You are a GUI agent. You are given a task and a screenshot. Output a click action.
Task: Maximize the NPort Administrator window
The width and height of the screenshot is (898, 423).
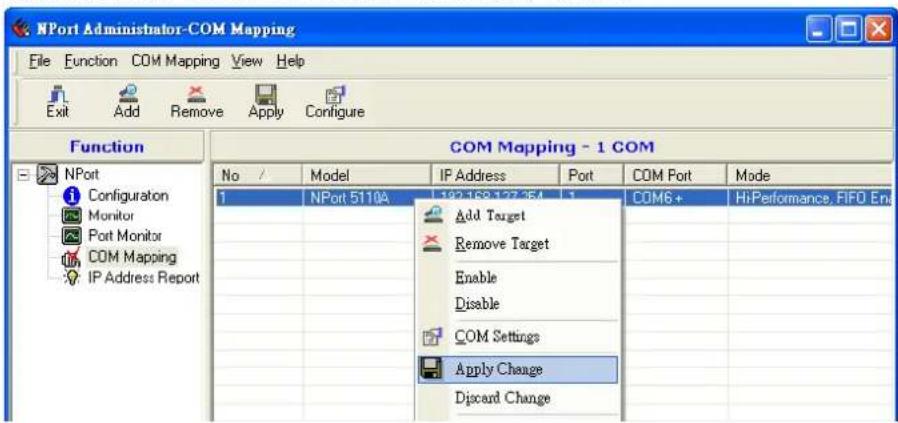tap(848, 30)
